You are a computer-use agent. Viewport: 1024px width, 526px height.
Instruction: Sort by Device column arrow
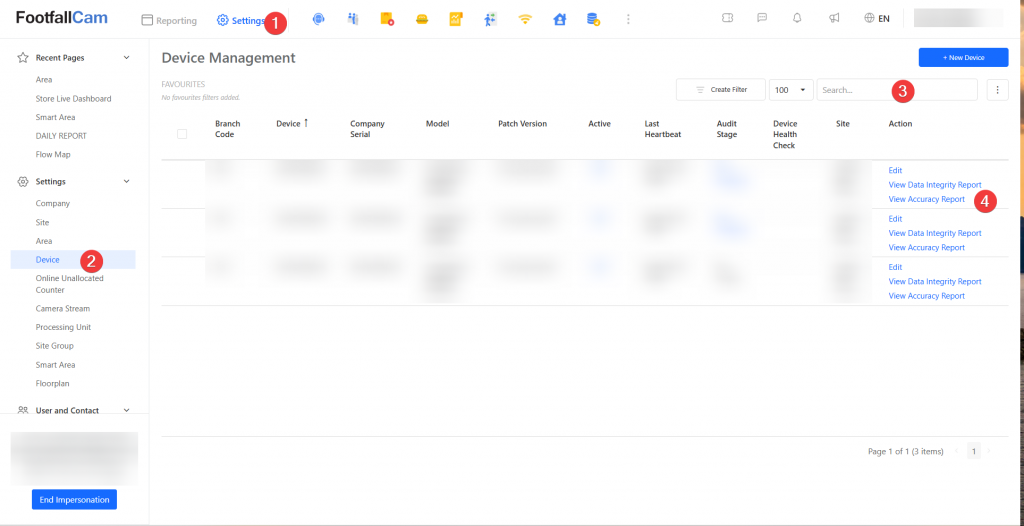(x=306, y=123)
